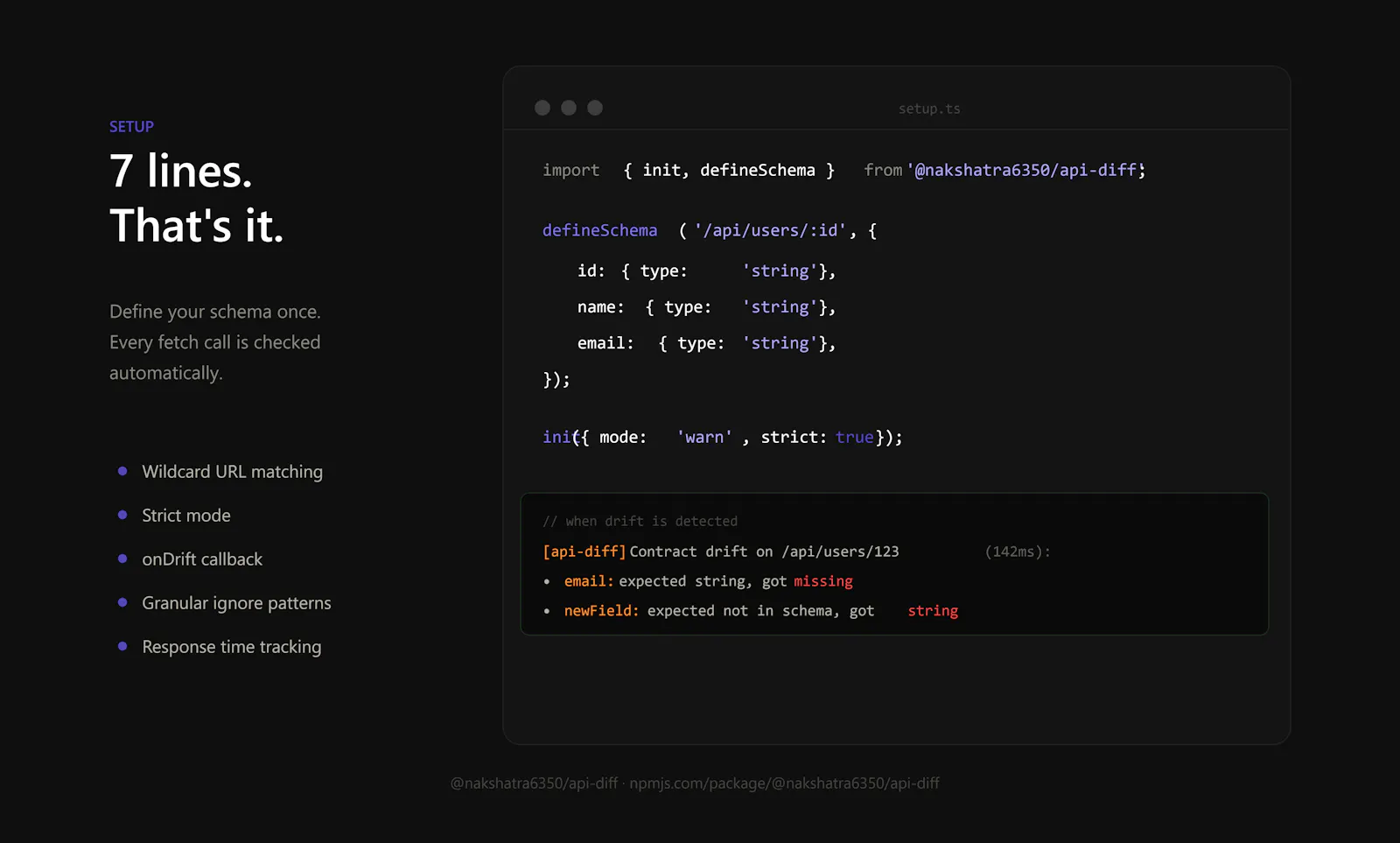
Task: Click the purple 'defineSchema' function call
Action: 599,230
